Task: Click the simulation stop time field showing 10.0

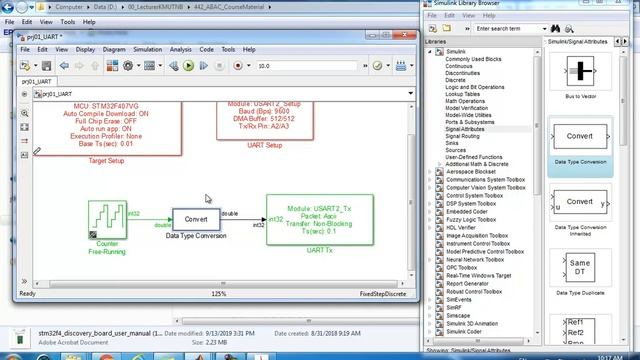Action: [307, 66]
